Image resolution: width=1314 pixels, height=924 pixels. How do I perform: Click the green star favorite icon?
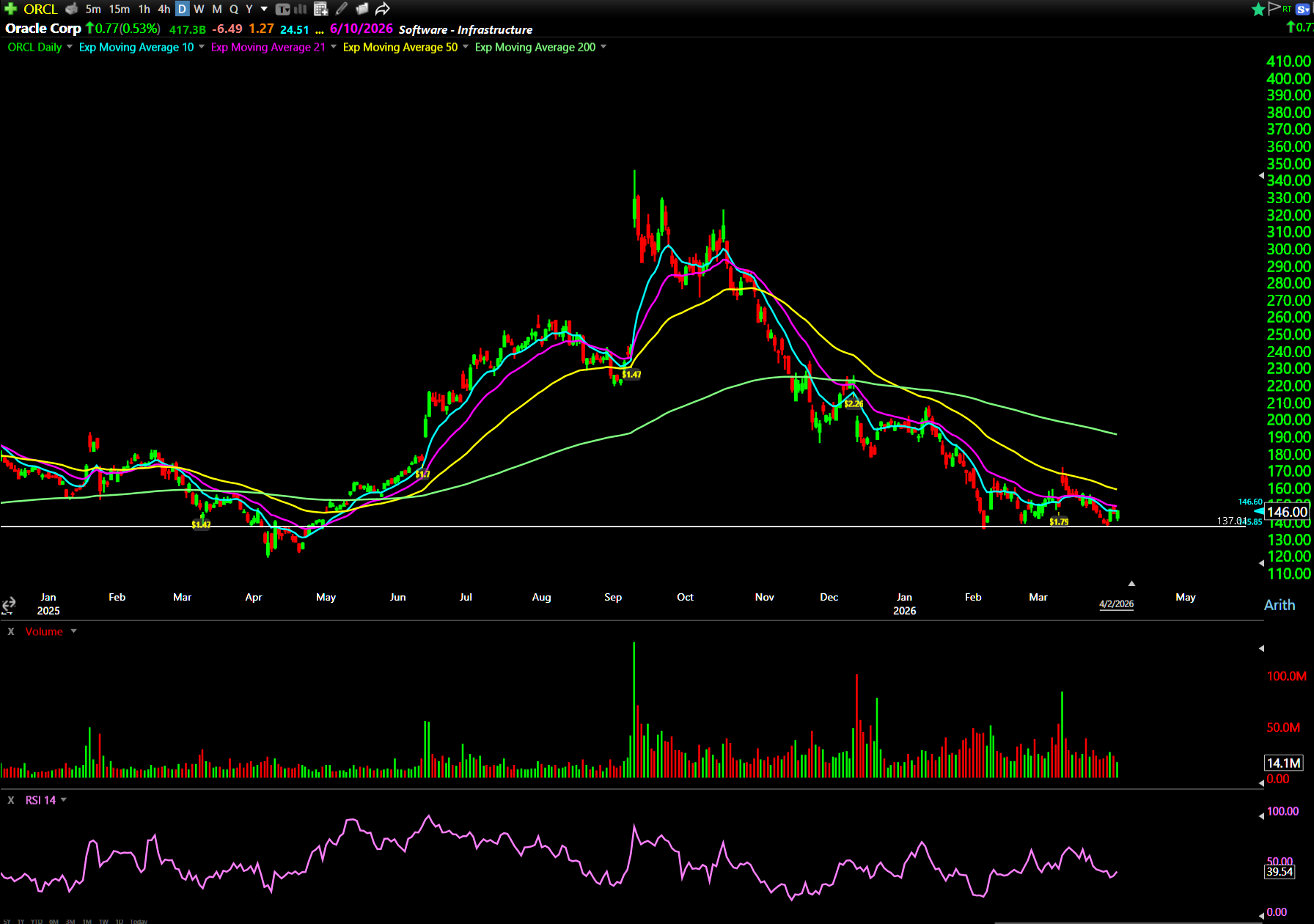click(1258, 9)
